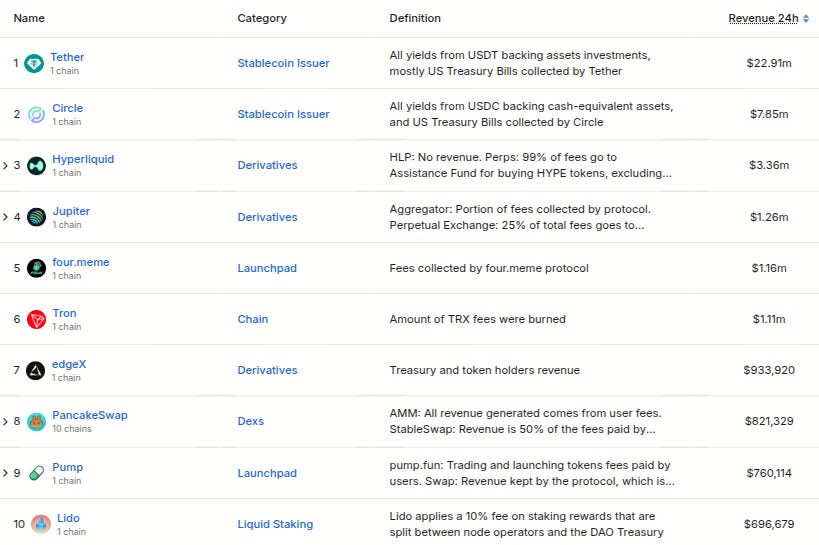The image size is (819, 545).
Task: Click the Pump pill icon
Action: [36, 473]
